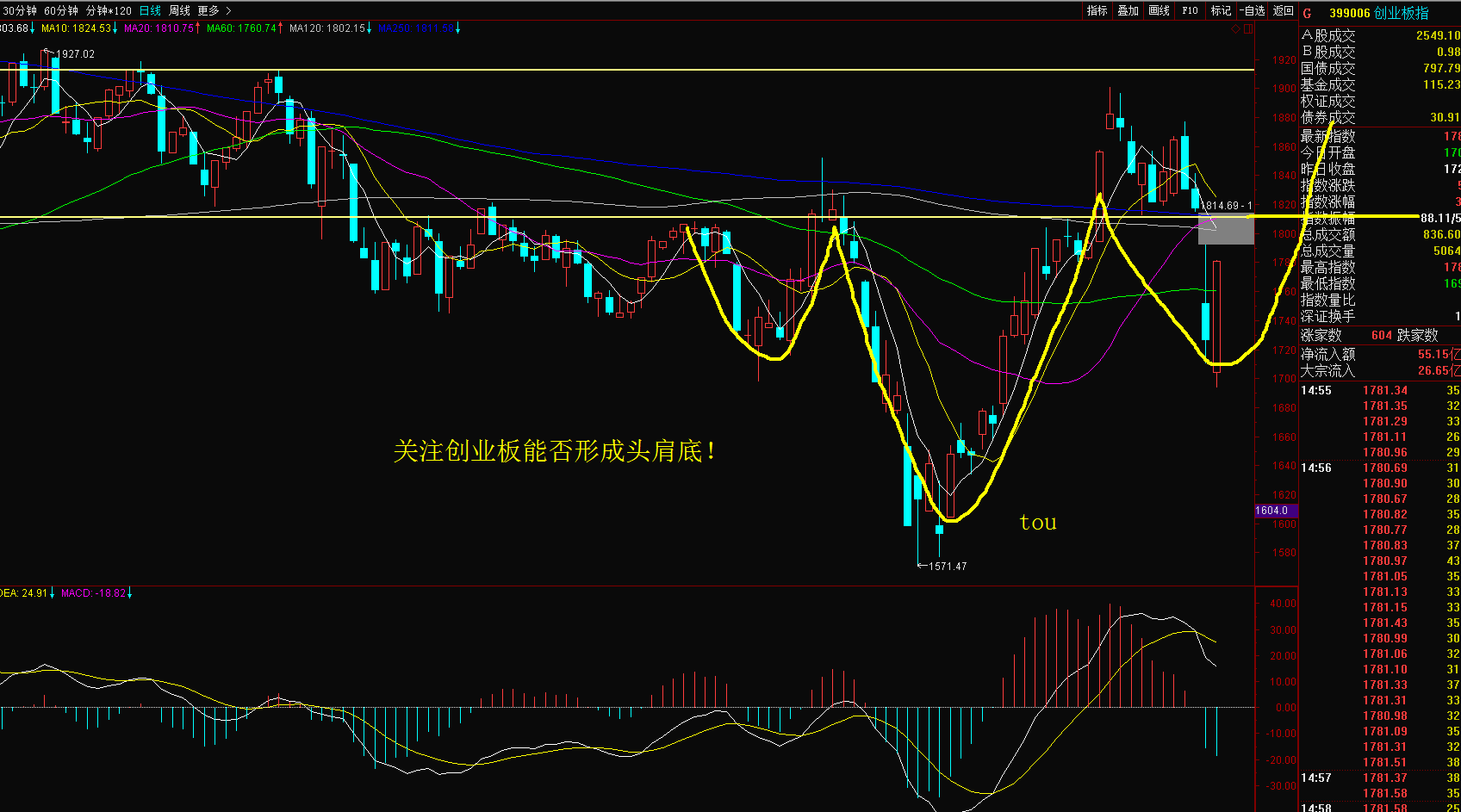Toggle the -自选 watchlist button

[1253, 10]
